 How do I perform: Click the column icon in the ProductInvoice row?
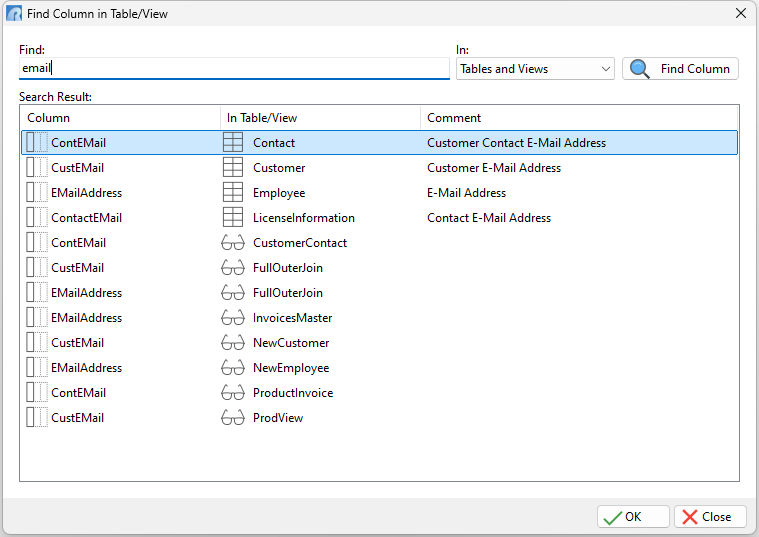coord(37,393)
